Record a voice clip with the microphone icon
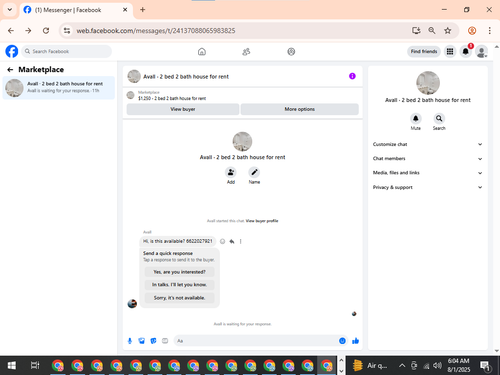 [x=130, y=341]
